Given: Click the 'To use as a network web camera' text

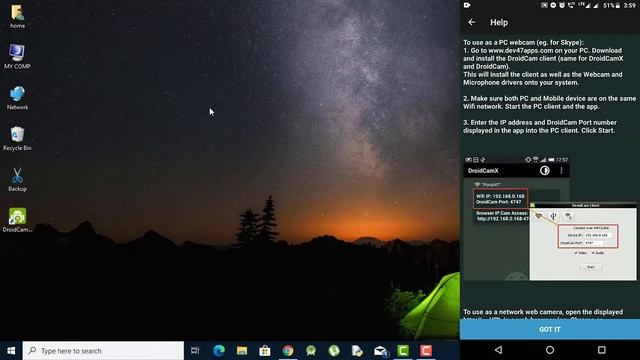Looking at the screenshot, I should click(x=543, y=312).
